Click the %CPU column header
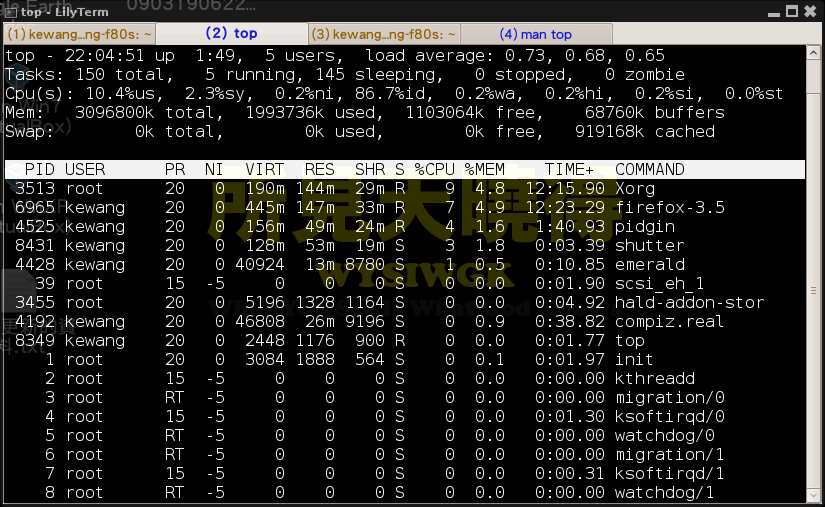The width and height of the screenshot is (825, 507). click(435, 169)
